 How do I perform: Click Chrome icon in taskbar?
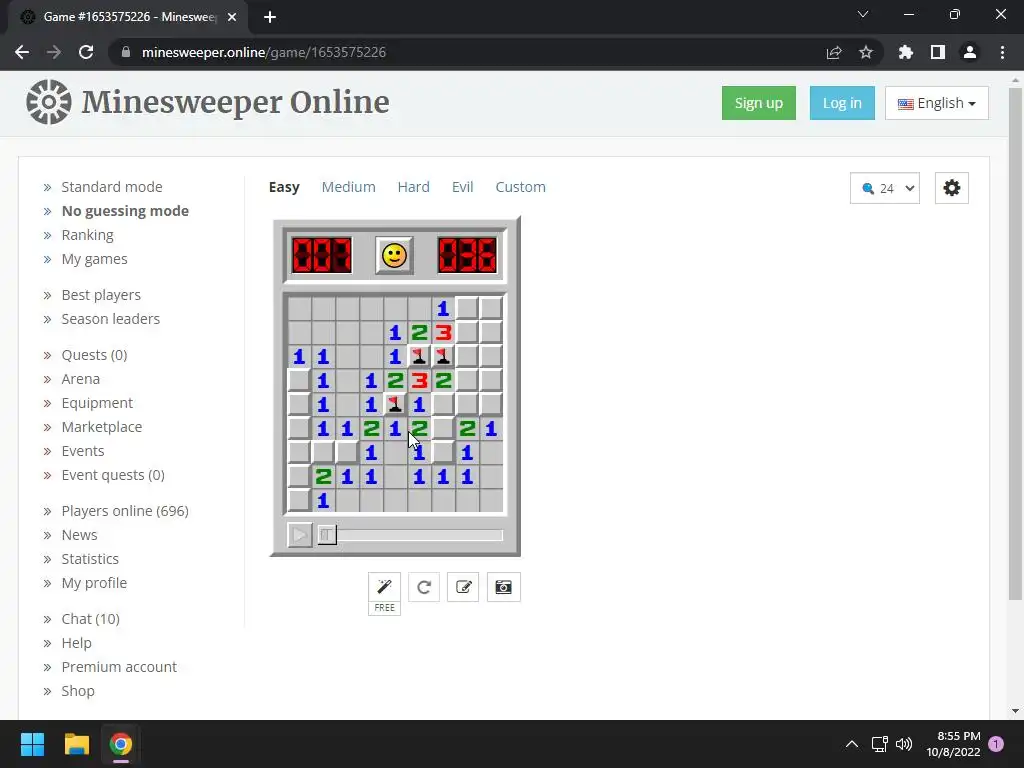click(x=120, y=744)
